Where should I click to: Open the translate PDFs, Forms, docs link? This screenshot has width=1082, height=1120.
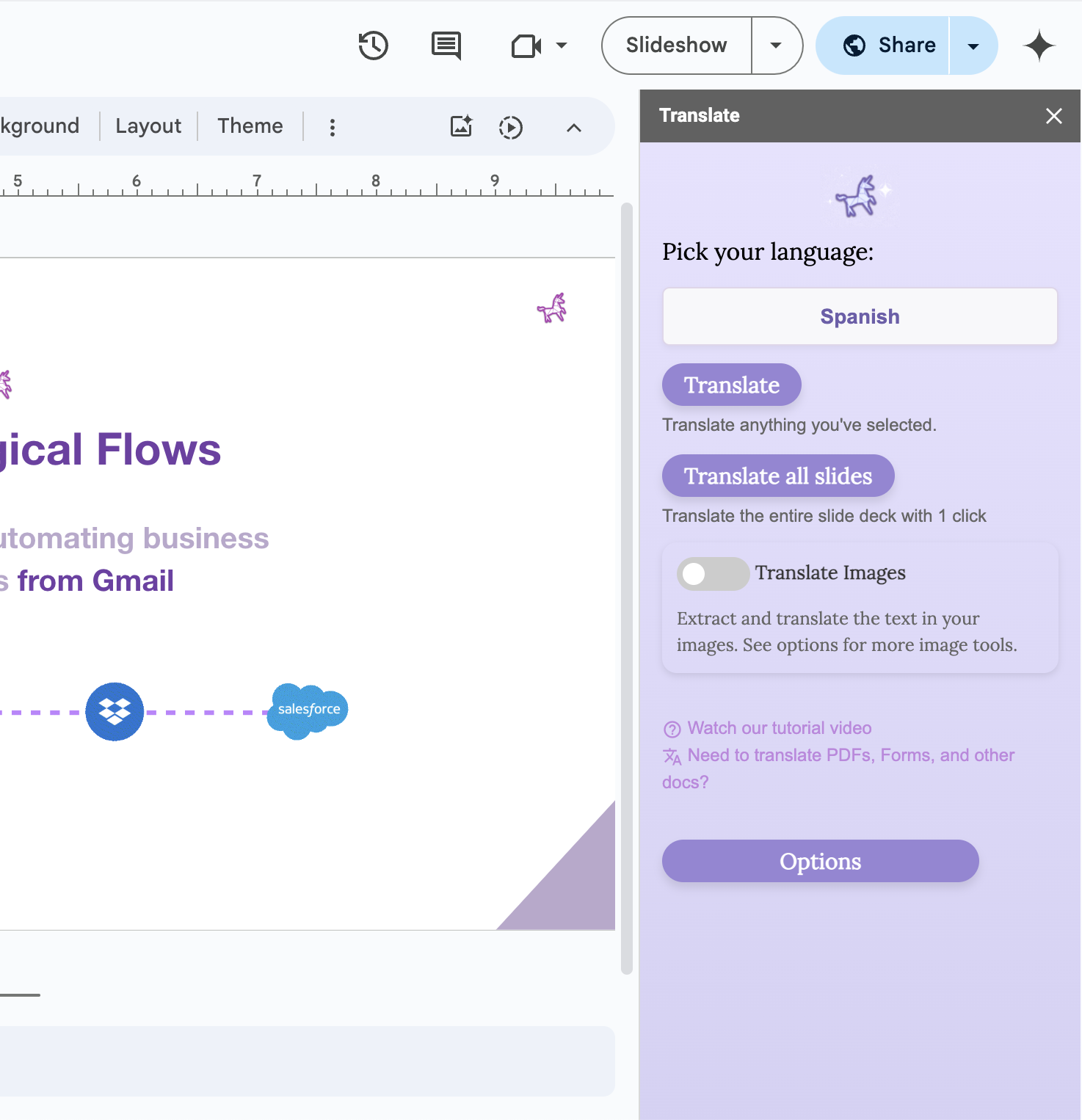click(x=838, y=768)
